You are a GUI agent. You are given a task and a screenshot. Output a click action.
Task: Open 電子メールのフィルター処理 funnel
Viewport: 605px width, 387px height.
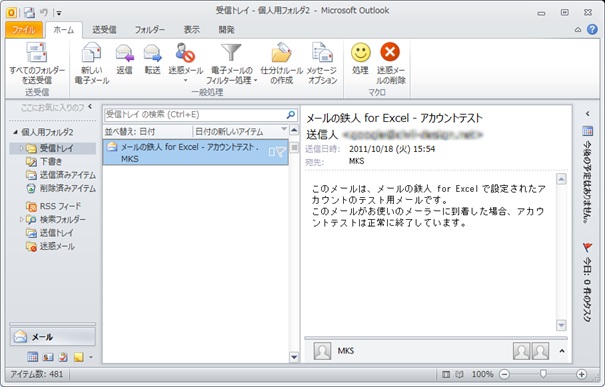tap(231, 63)
